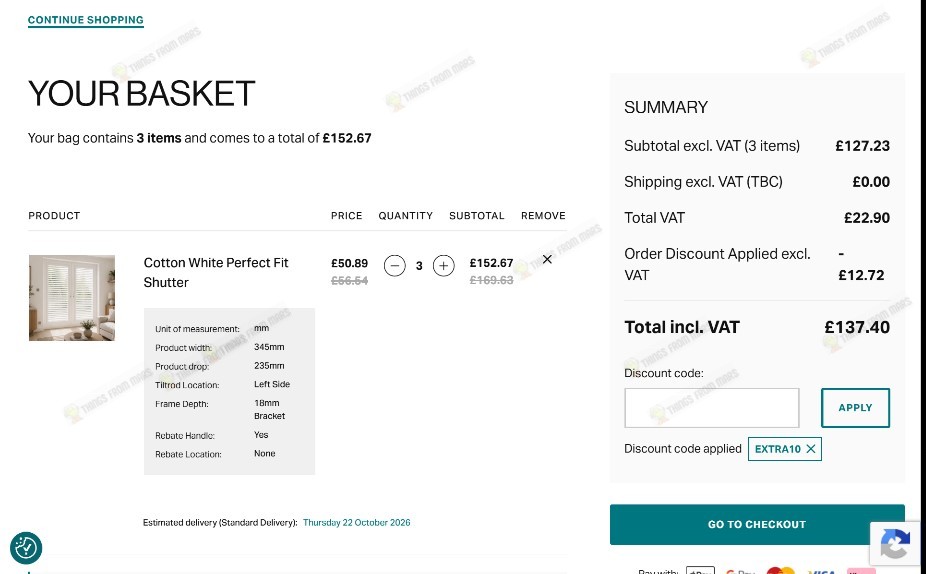Click the Google Pay icon
The height and width of the screenshot is (574, 926).
point(740,570)
